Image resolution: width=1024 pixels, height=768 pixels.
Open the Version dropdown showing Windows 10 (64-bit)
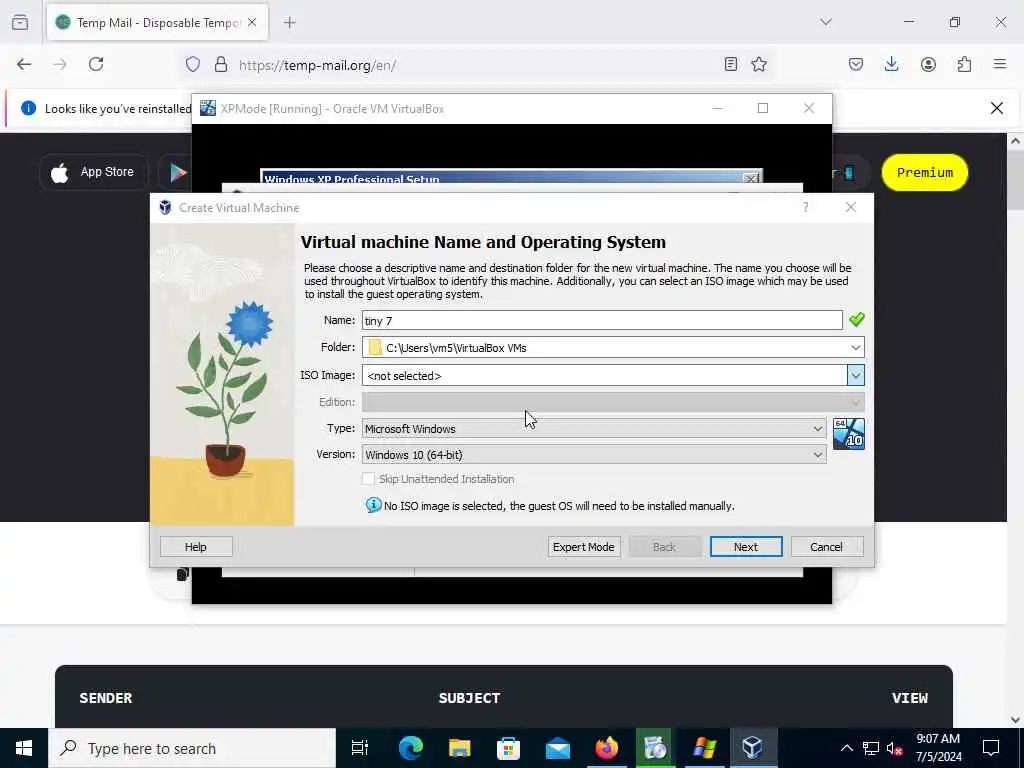click(594, 455)
